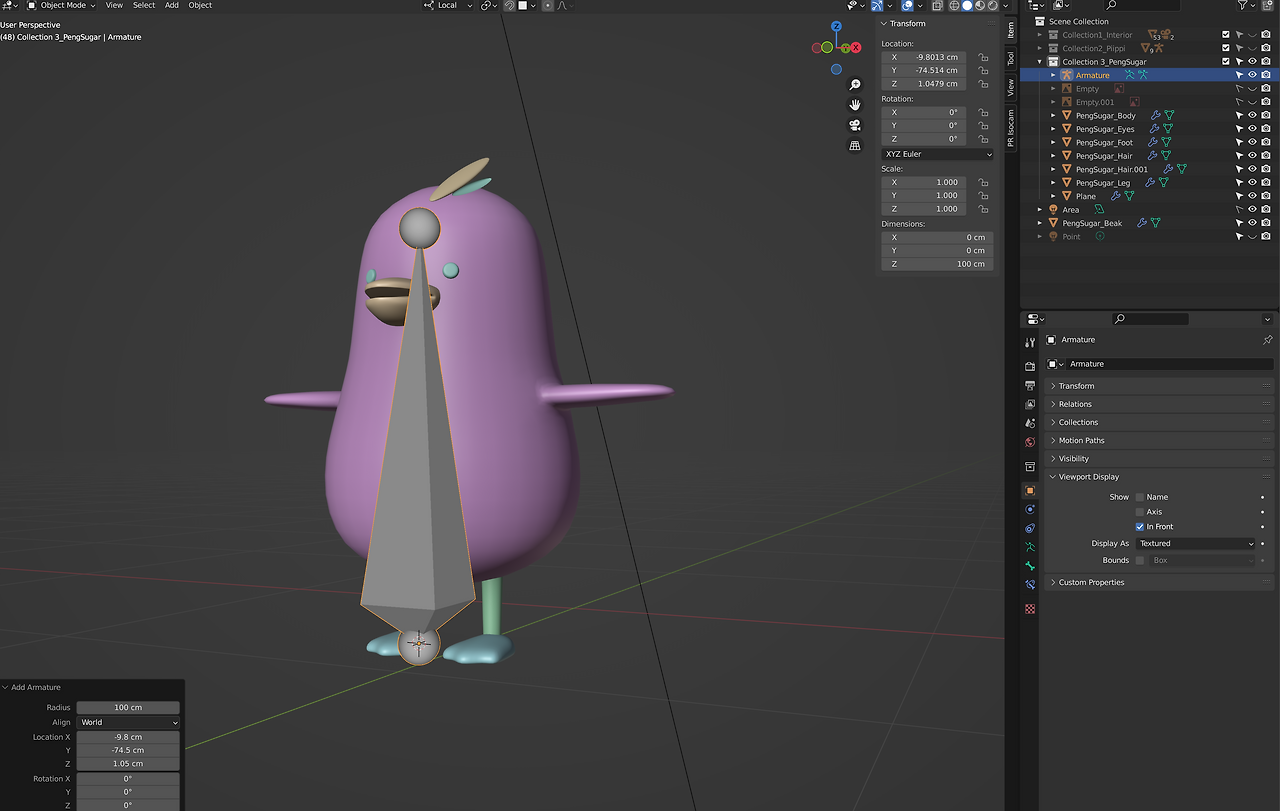
Task: Click the pan view hand icon
Action: coord(855,105)
